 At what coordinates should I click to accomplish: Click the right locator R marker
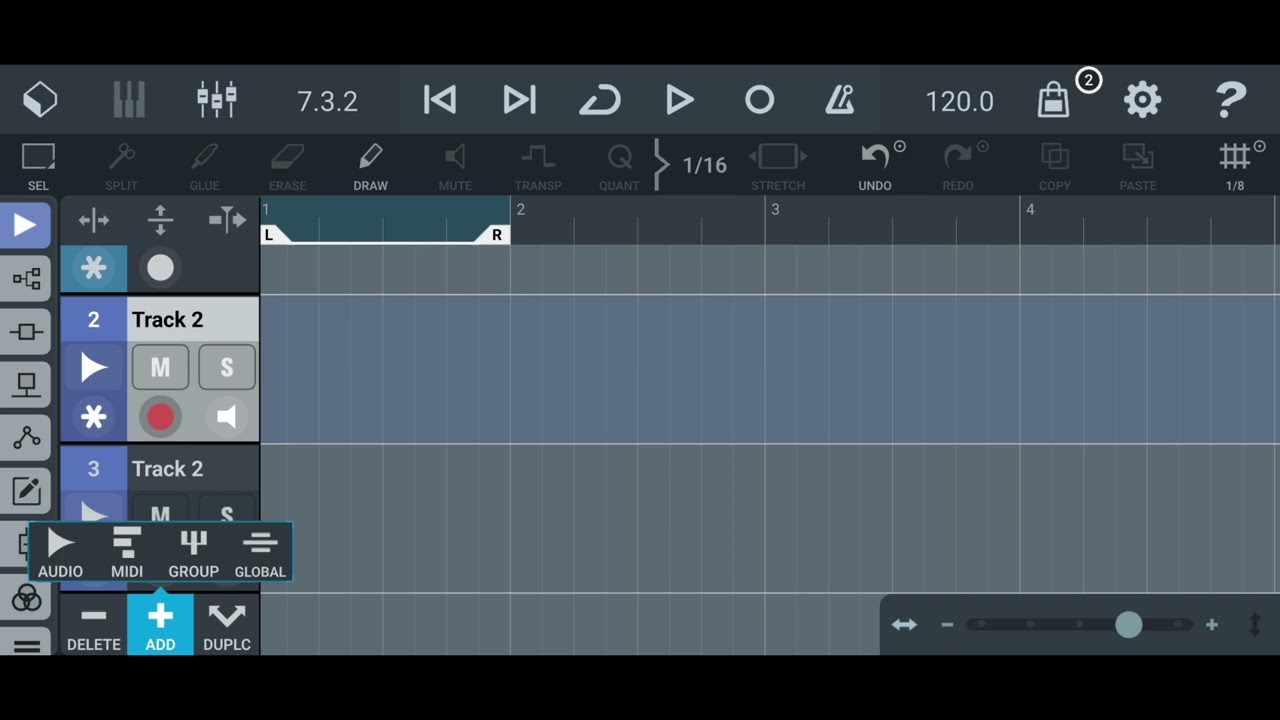495,235
